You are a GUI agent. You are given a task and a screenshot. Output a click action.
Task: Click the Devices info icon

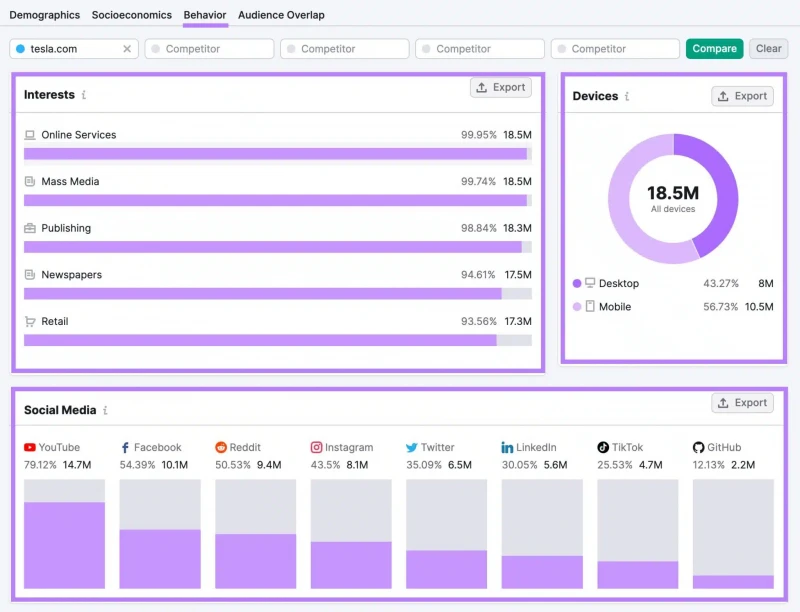(x=627, y=96)
